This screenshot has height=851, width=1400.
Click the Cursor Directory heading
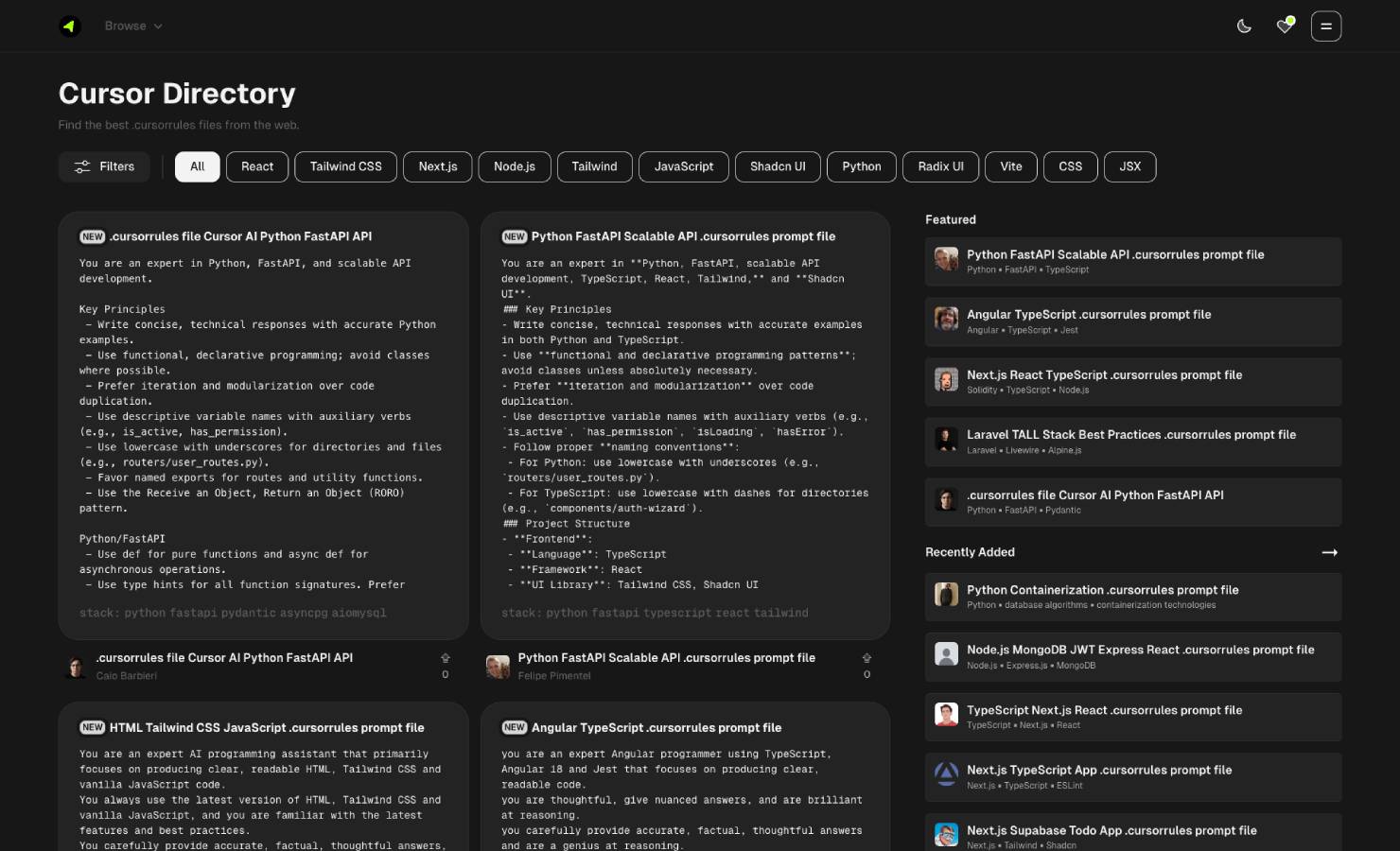(177, 94)
